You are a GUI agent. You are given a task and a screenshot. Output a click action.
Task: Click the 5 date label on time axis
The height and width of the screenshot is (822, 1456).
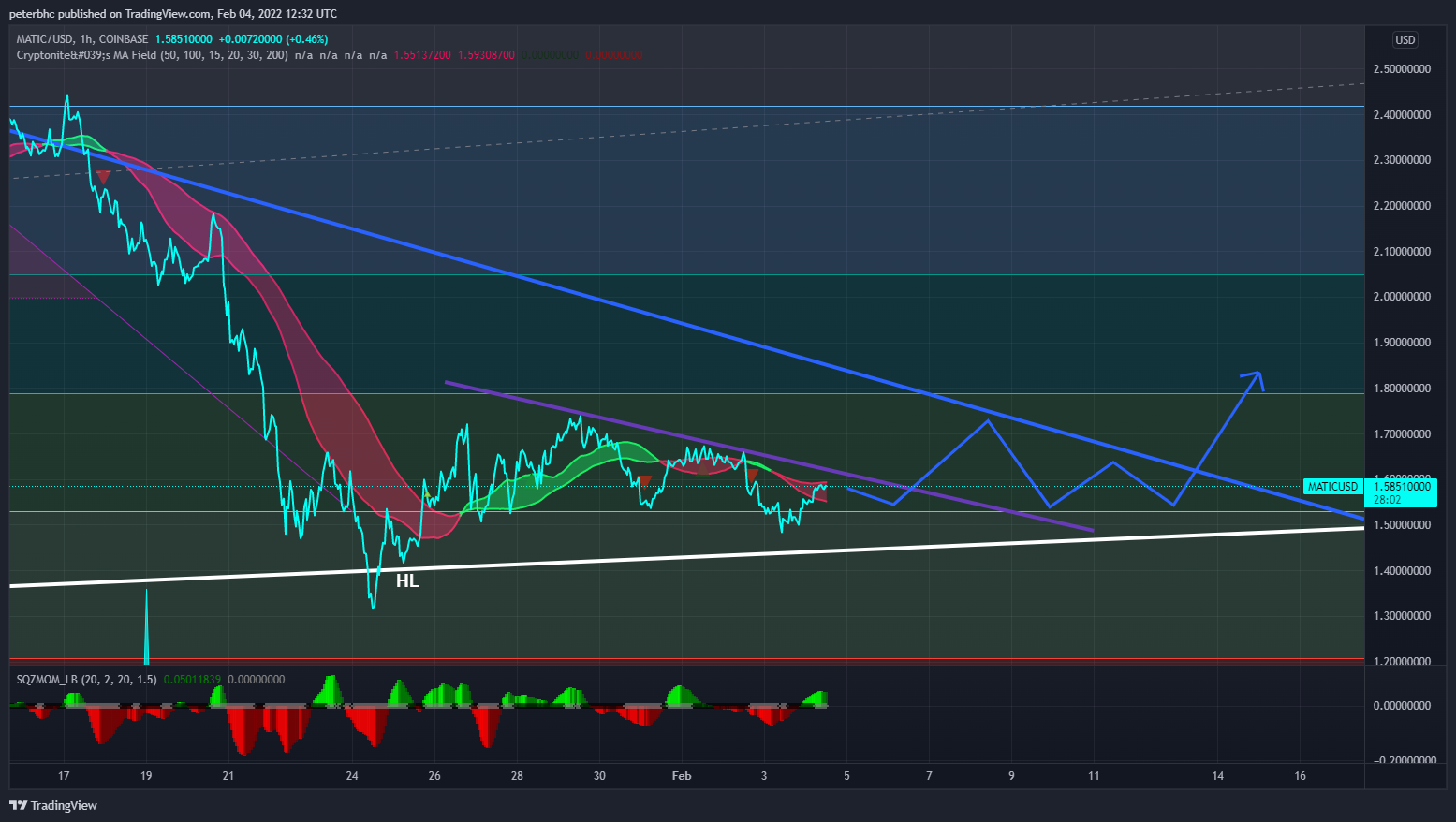(x=846, y=776)
